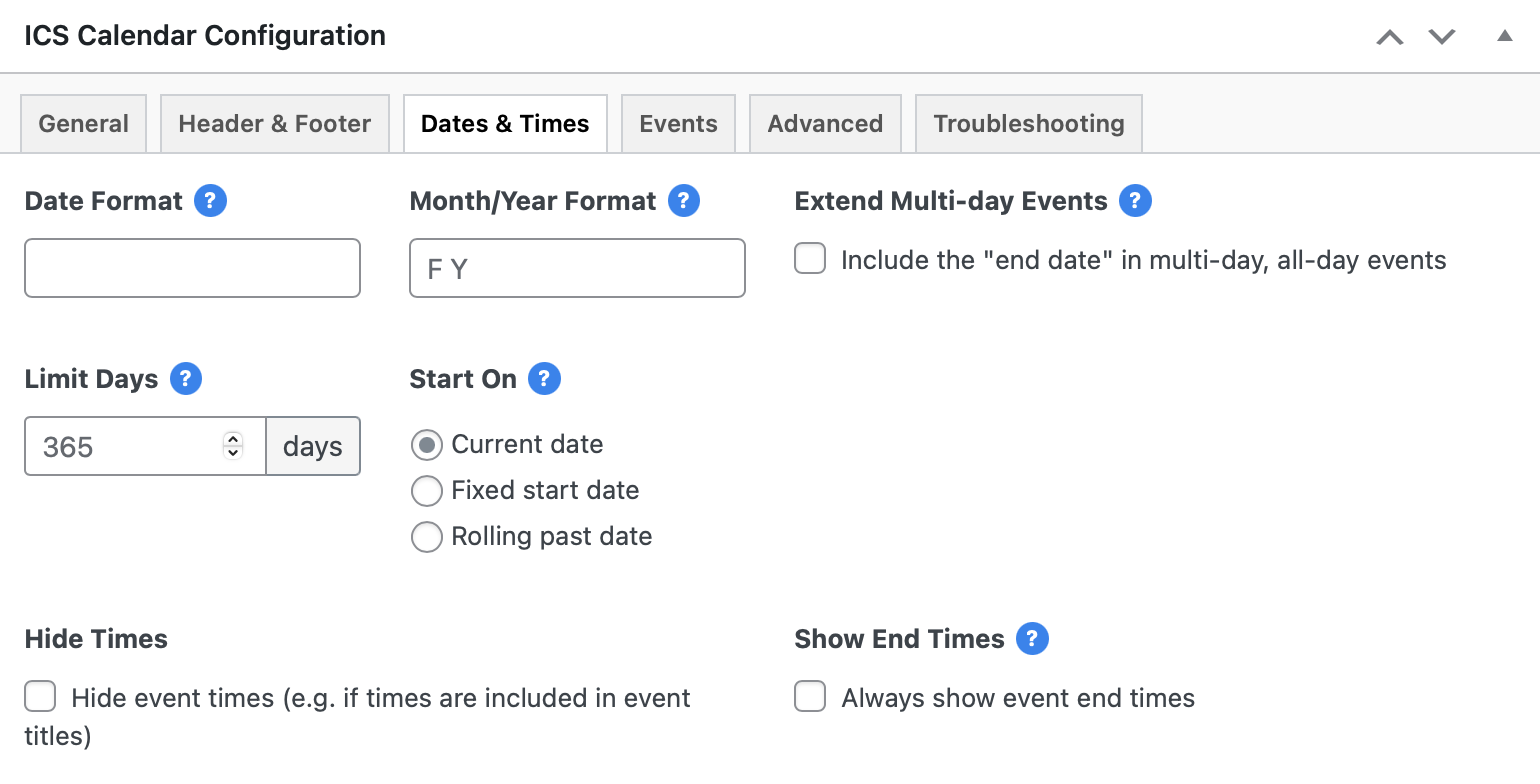Image resolution: width=1540 pixels, height=784 pixels.
Task: Open the Date Format help tooltip
Action: (210, 200)
